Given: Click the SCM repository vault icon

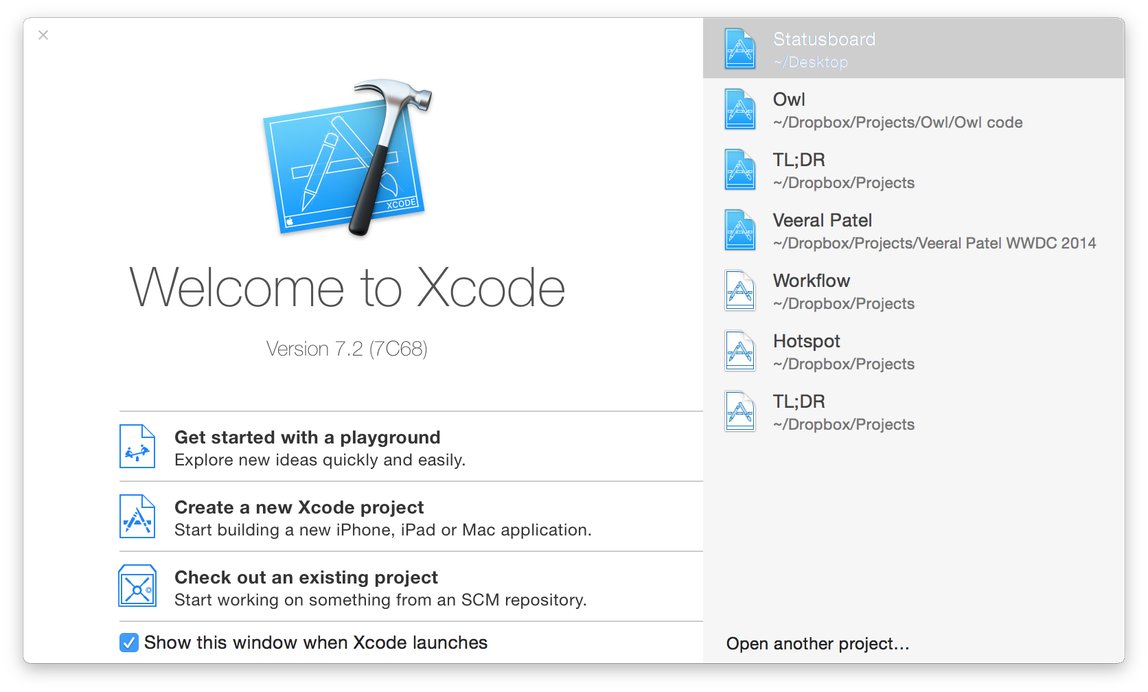Looking at the screenshot, I should pos(137,586).
